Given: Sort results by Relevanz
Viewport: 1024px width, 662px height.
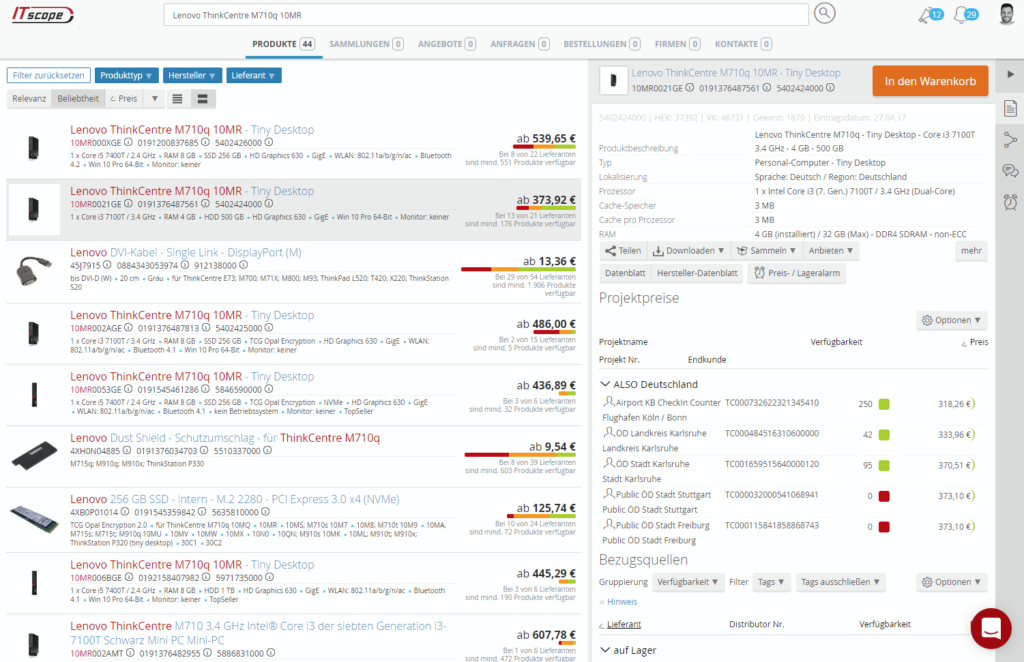Looking at the screenshot, I should coord(29,99).
